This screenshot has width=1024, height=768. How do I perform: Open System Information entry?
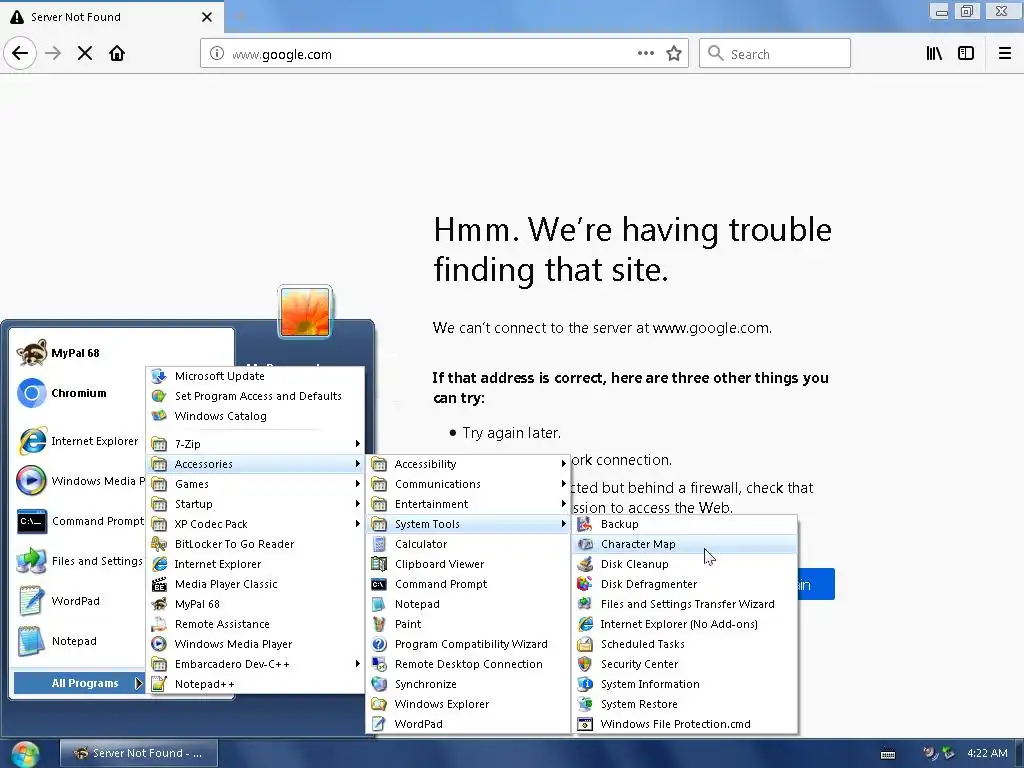click(686, 684)
